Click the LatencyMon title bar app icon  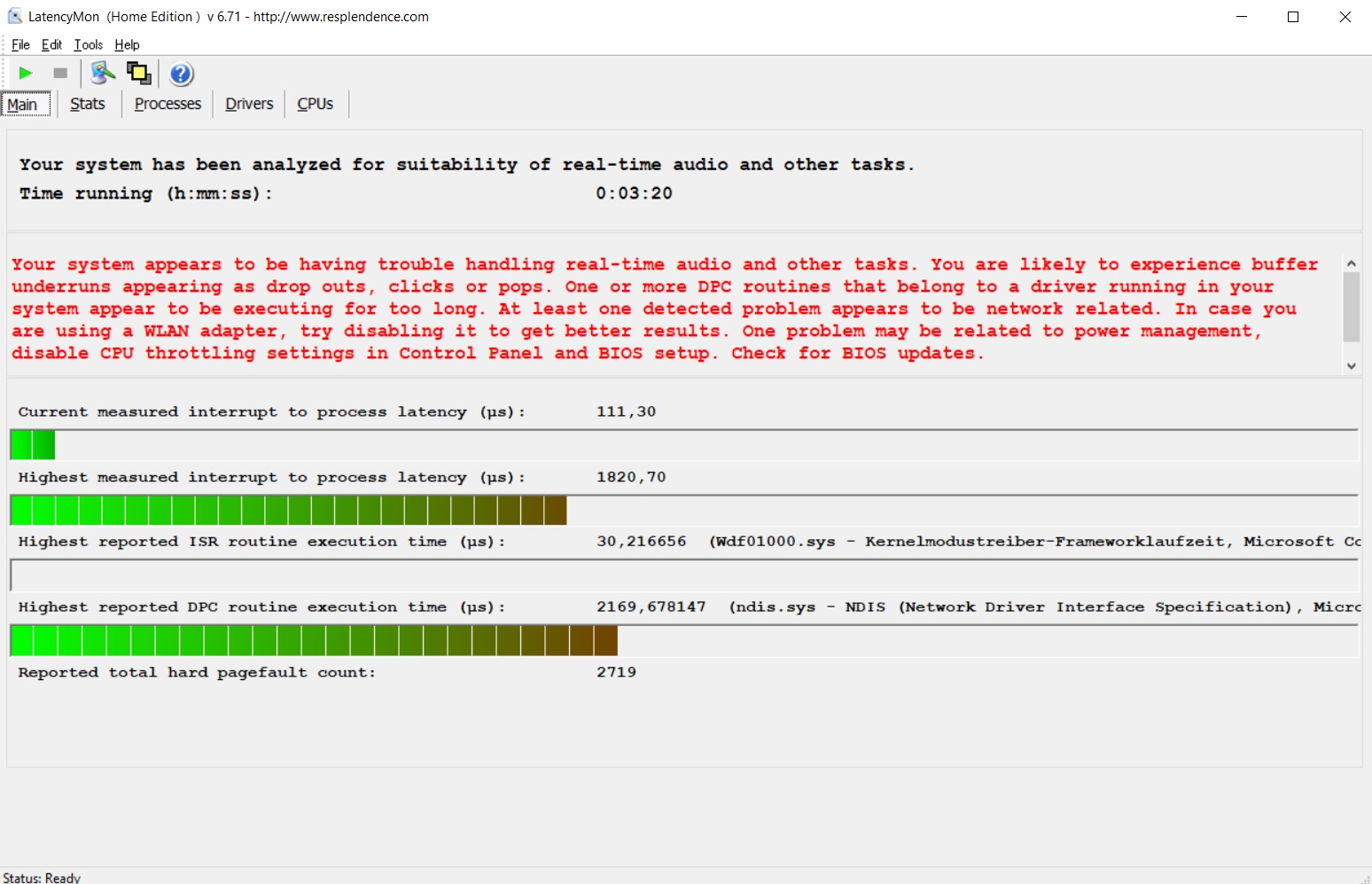tap(15, 16)
